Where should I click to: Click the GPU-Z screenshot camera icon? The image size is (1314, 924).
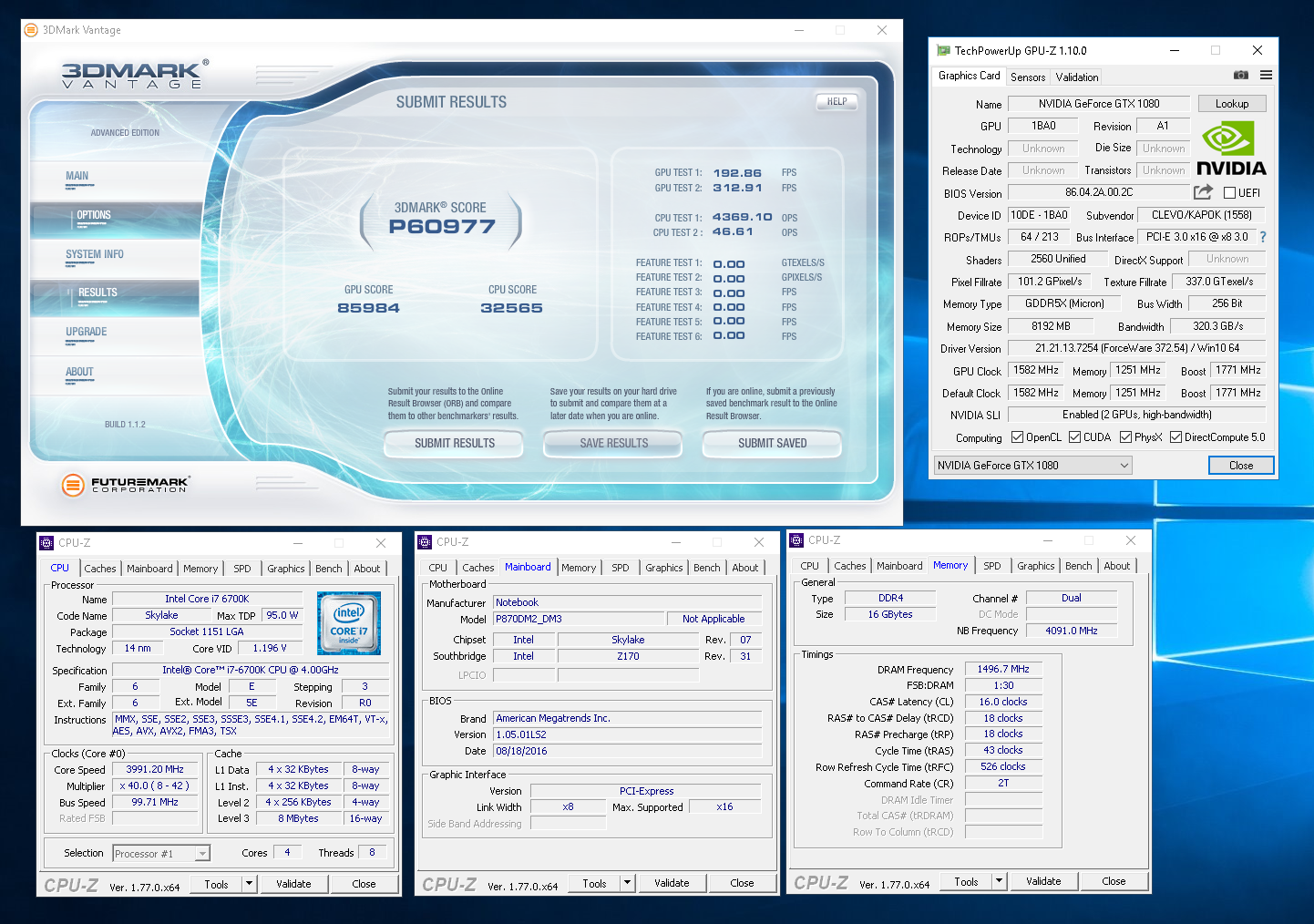point(1241,76)
